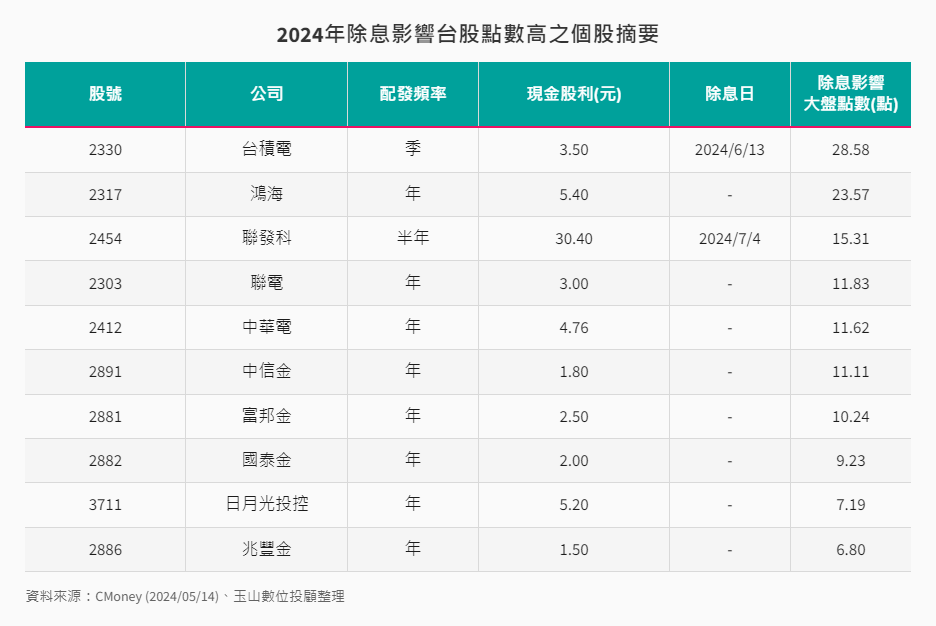Click index points value 15.31

coord(851,239)
